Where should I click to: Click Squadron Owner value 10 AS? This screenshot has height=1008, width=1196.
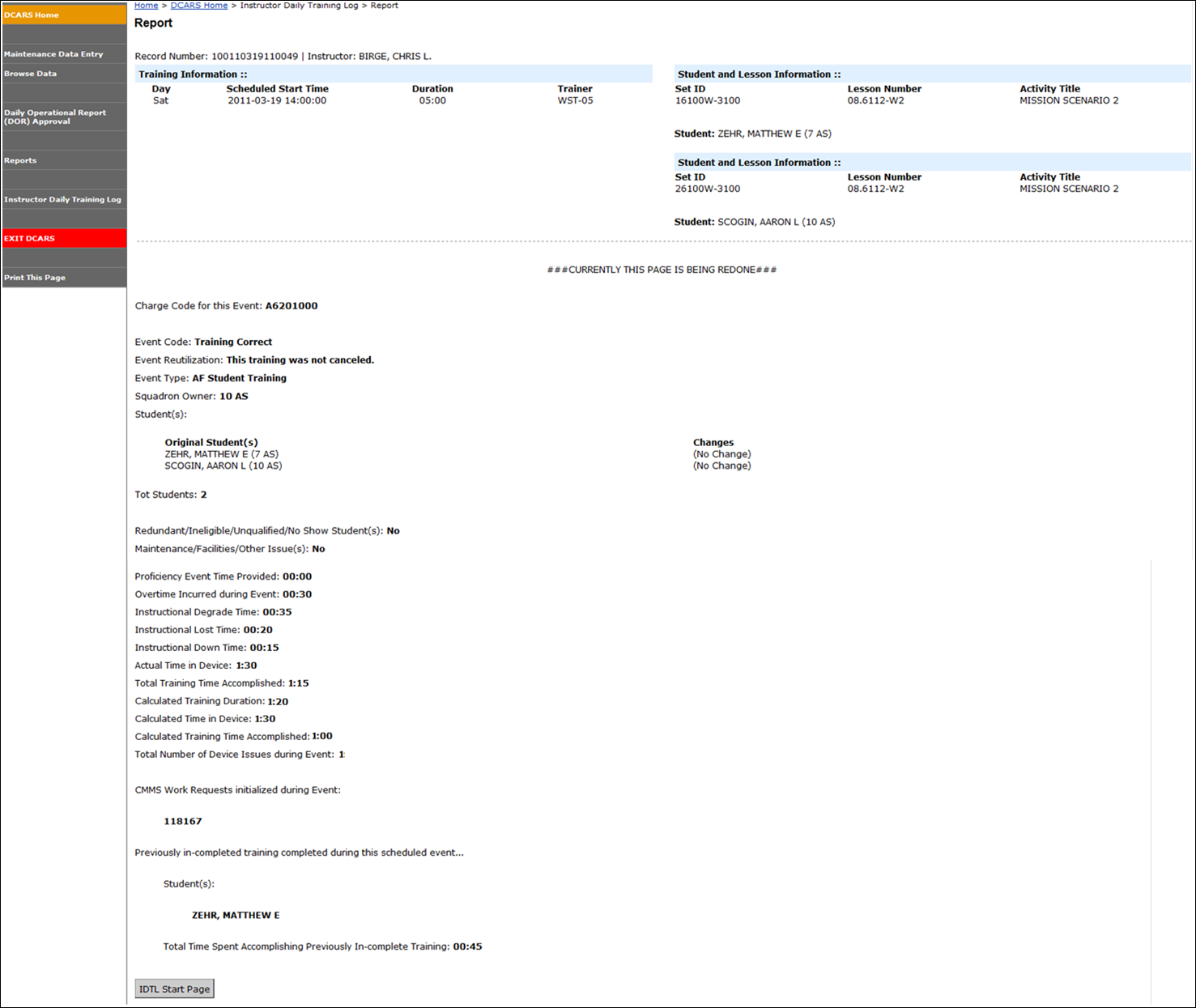[x=234, y=397]
